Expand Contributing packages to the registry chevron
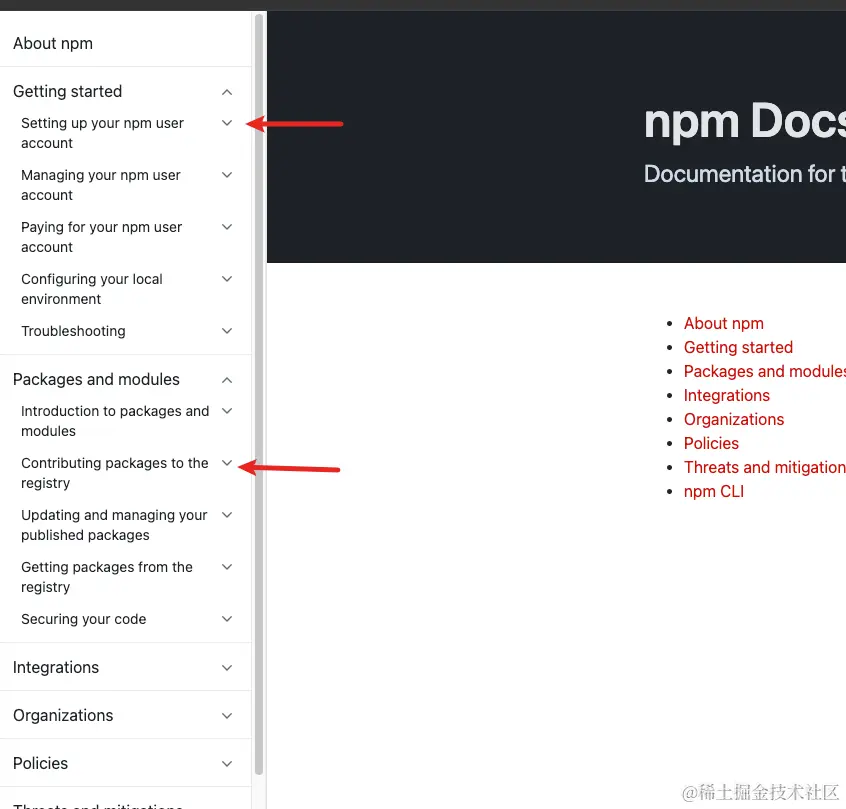 [227, 463]
